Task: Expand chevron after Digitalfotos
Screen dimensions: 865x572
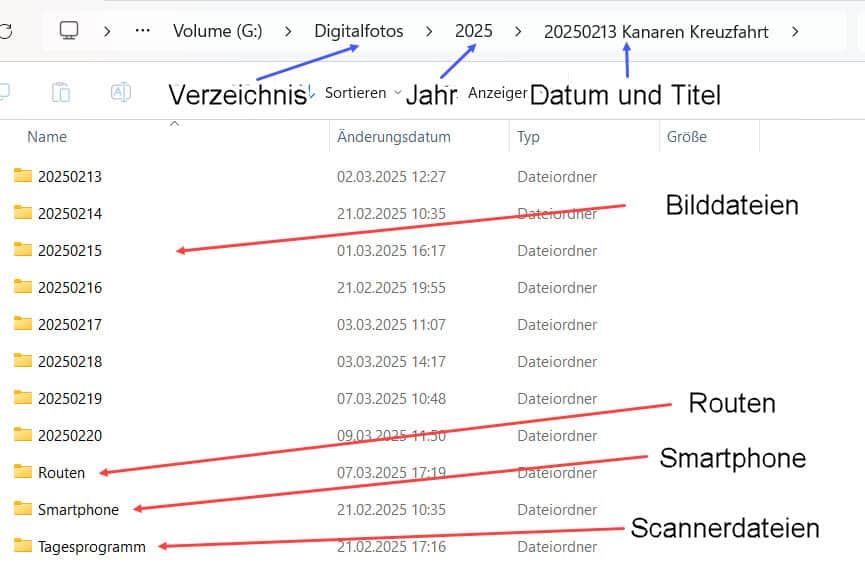Action: pos(429,31)
